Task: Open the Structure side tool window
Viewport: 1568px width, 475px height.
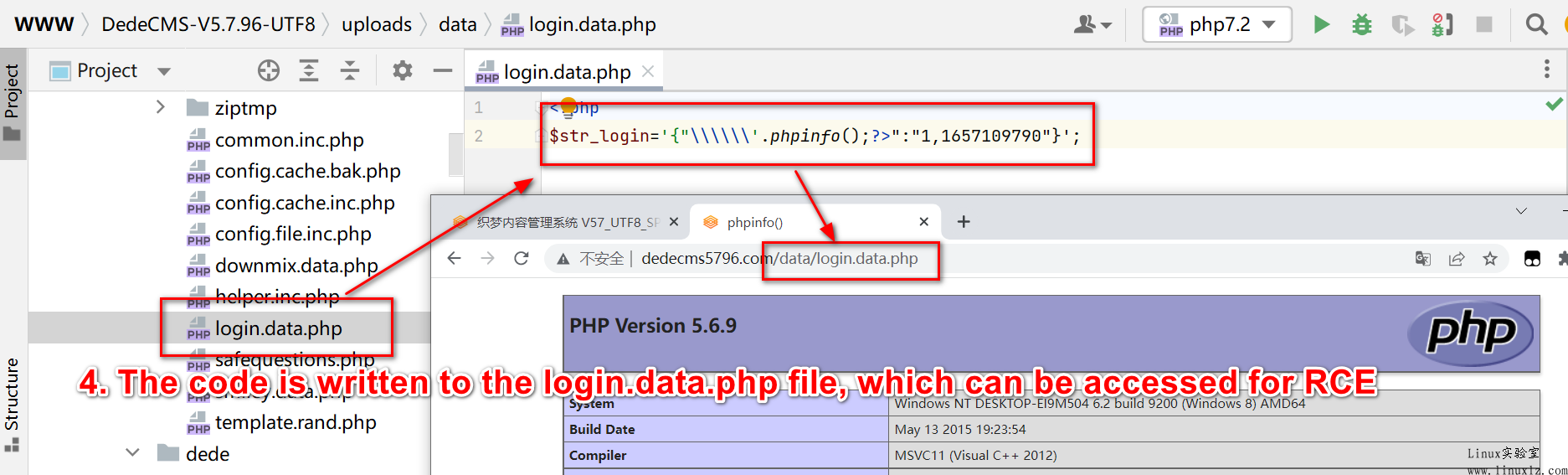Action: tap(12, 404)
